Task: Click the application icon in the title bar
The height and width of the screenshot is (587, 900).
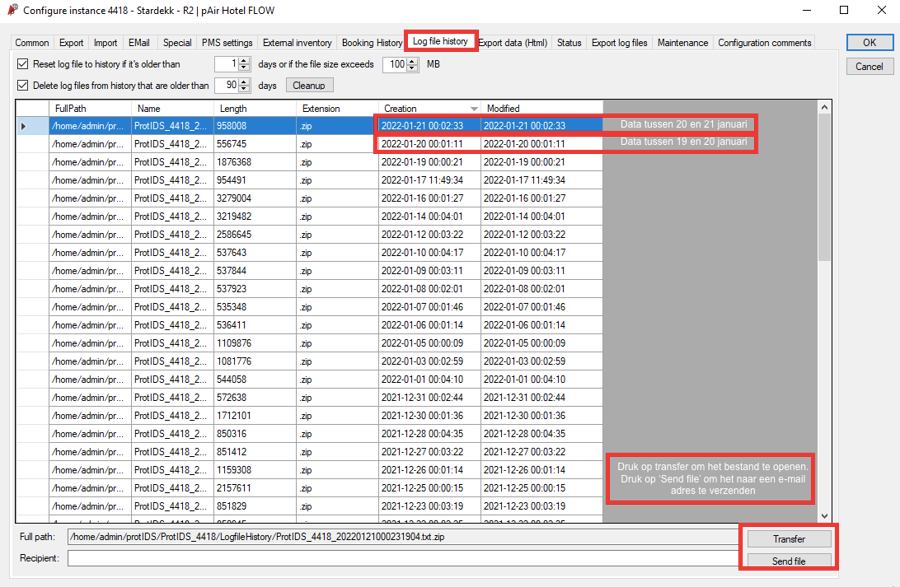Action: [x=12, y=10]
